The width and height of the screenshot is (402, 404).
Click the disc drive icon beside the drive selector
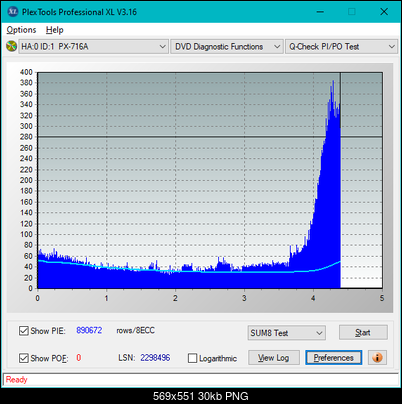pyautogui.click(x=11, y=46)
